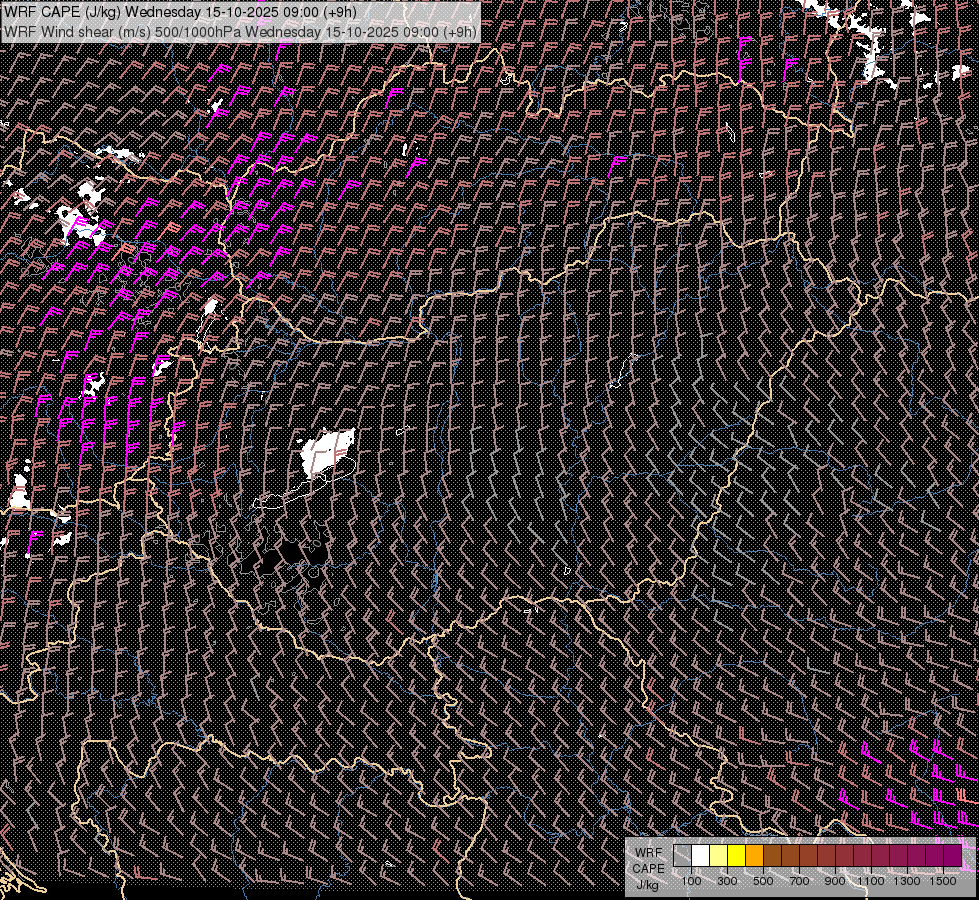
Task: Select the white swatch in CAPE legend
Action: [700, 855]
